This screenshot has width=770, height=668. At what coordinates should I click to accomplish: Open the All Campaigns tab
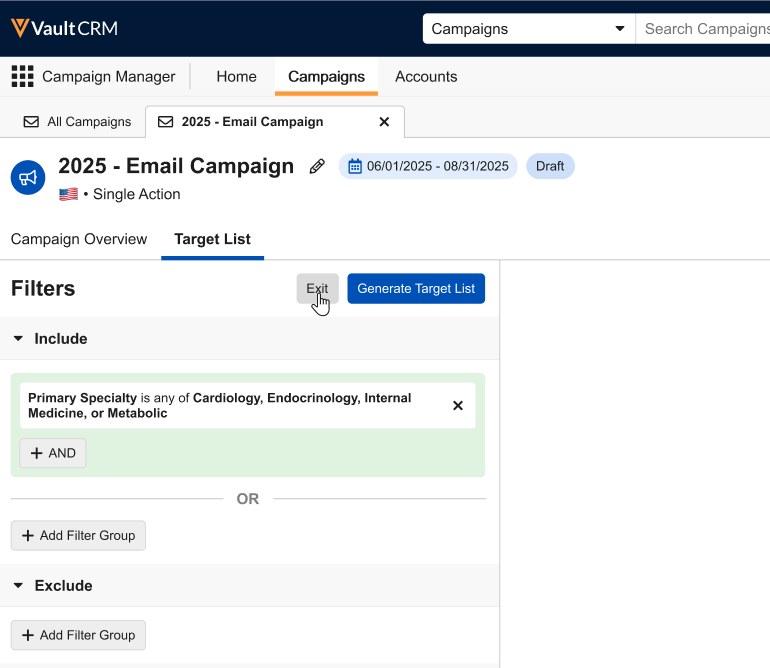(x=78, y=122)
